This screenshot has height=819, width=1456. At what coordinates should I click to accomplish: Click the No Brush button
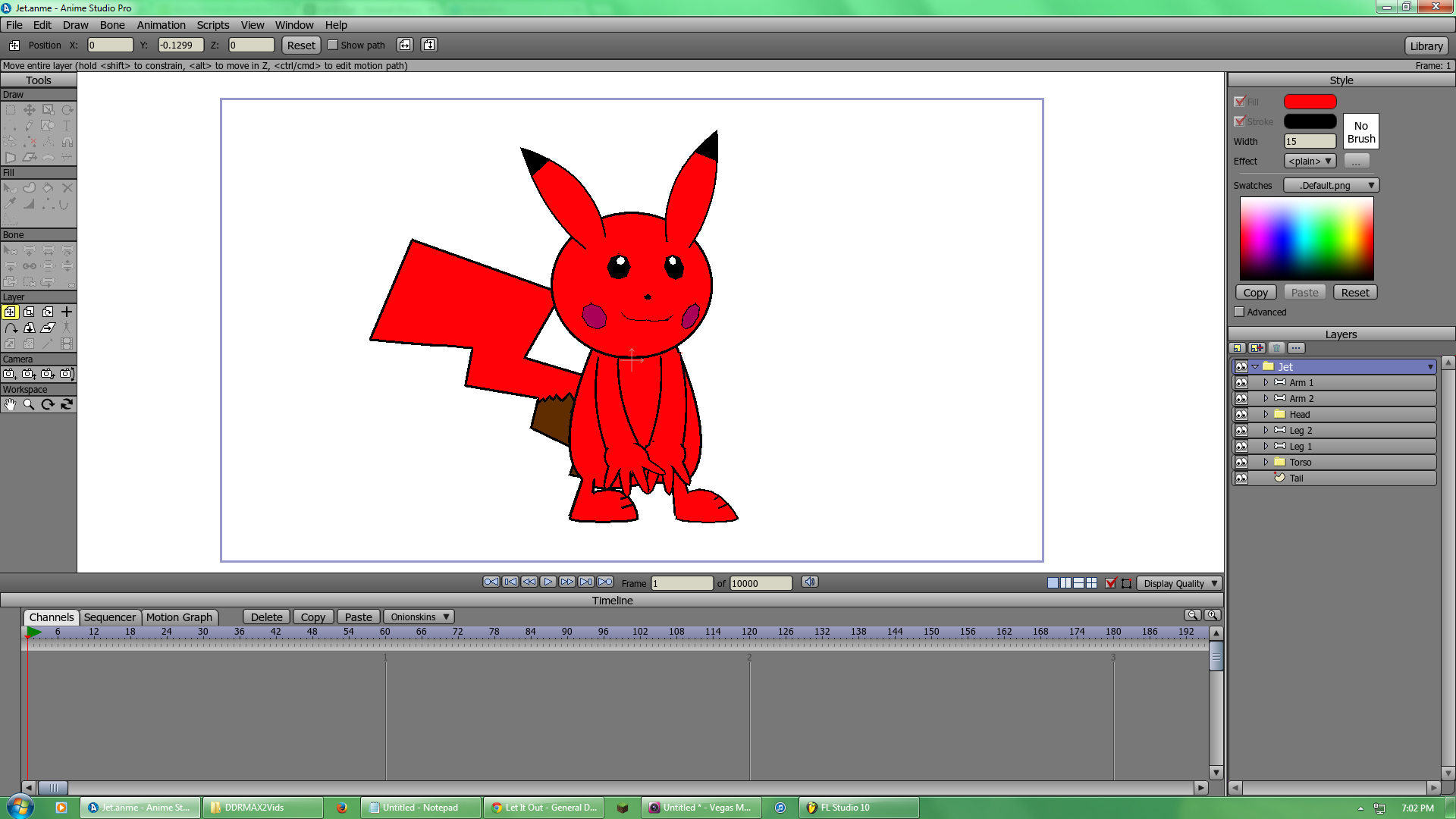tap(1361, 132)
